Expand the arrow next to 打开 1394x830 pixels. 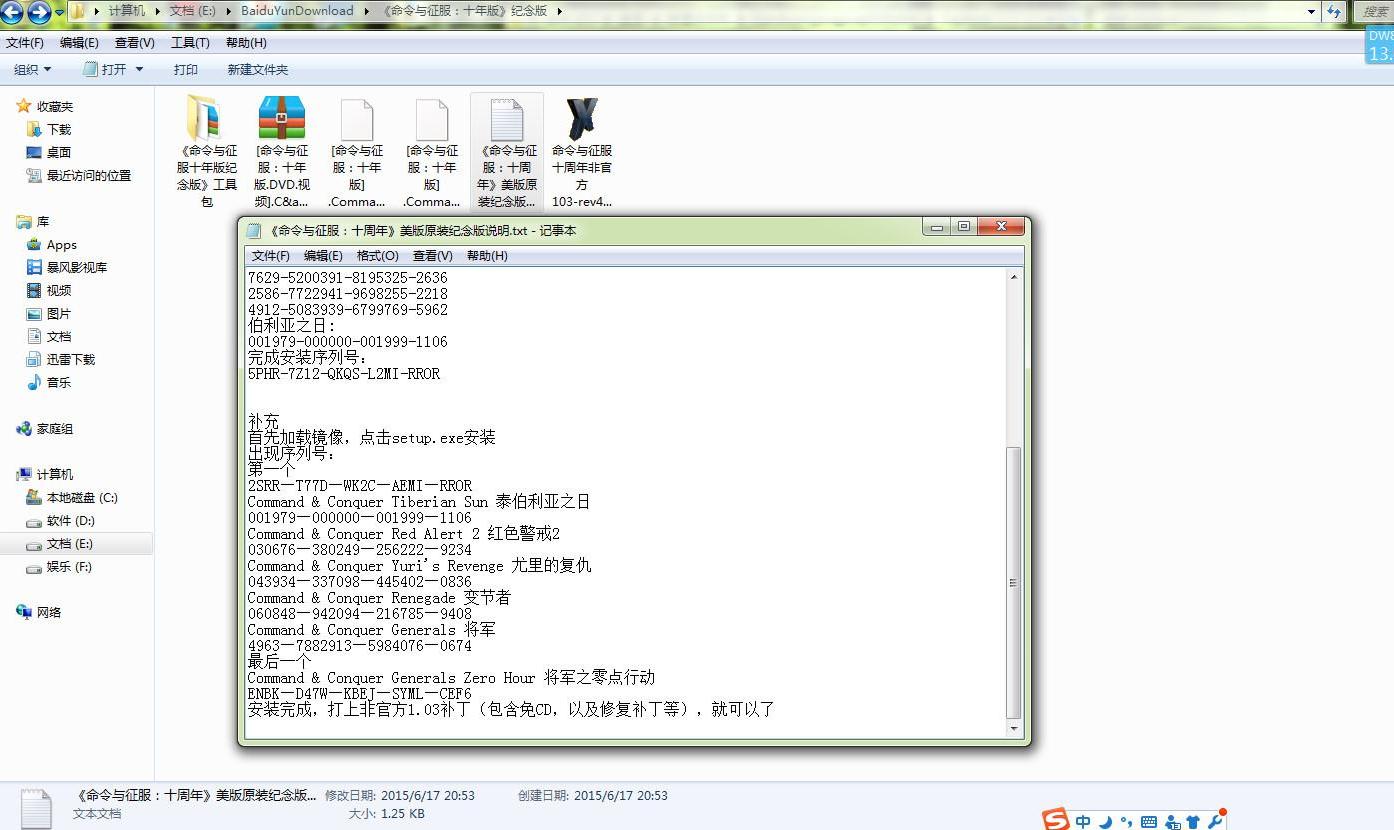(x=139, y=69)
